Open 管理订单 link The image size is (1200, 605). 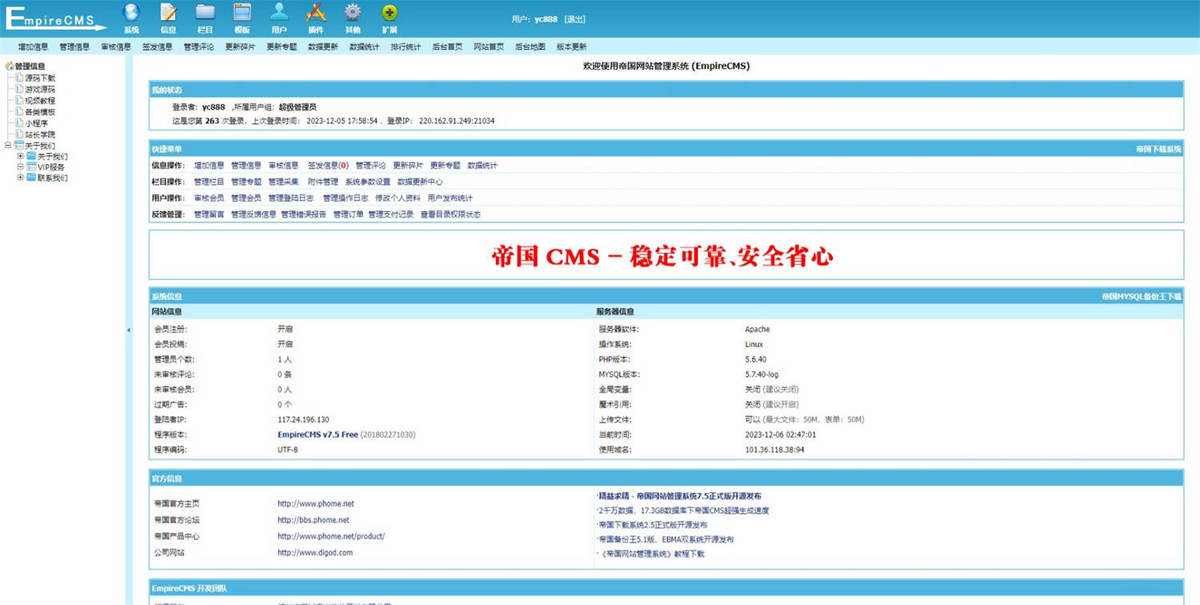(348, 214)
